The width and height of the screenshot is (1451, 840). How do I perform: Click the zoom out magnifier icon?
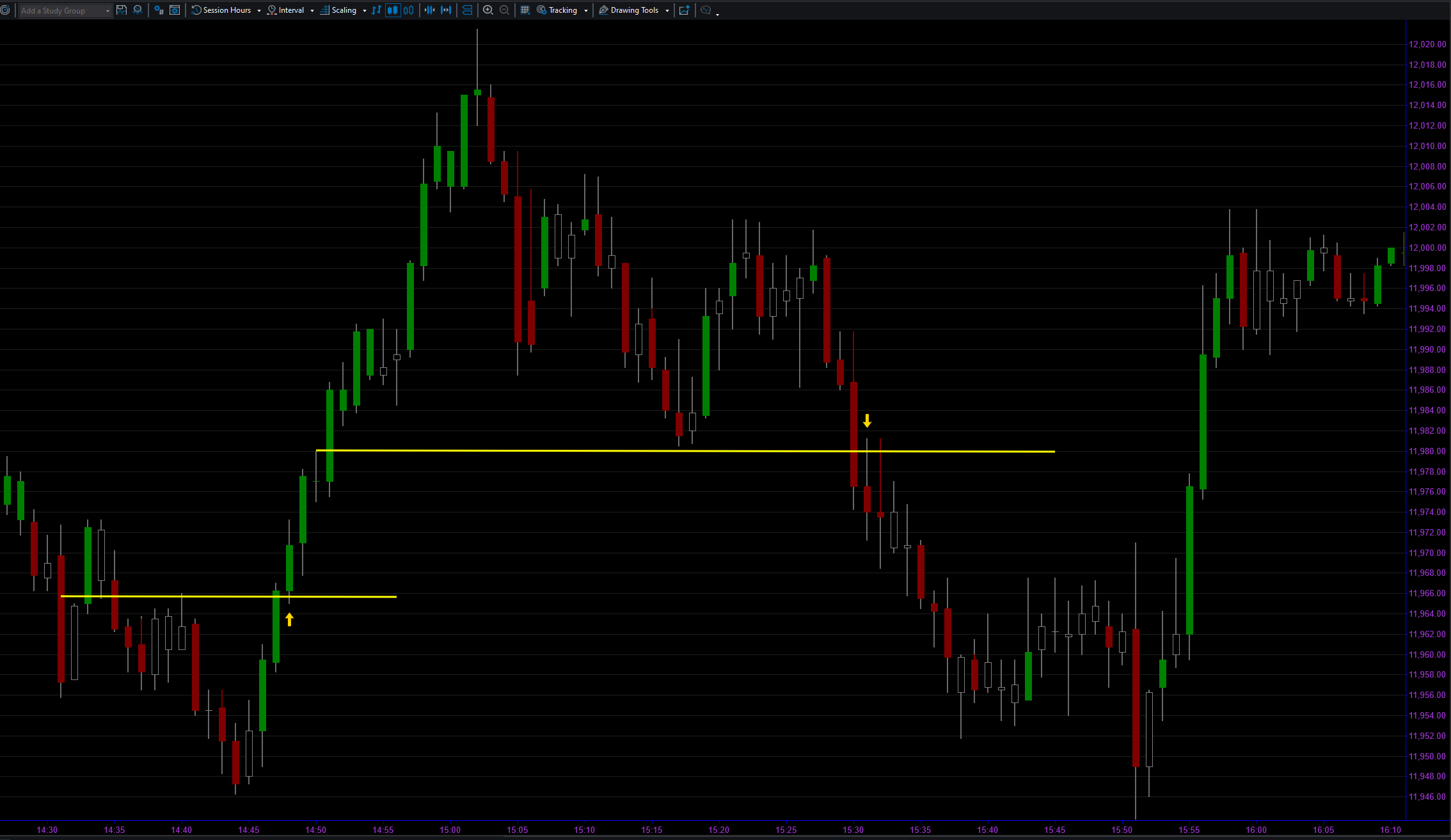(x=504, y=10)
